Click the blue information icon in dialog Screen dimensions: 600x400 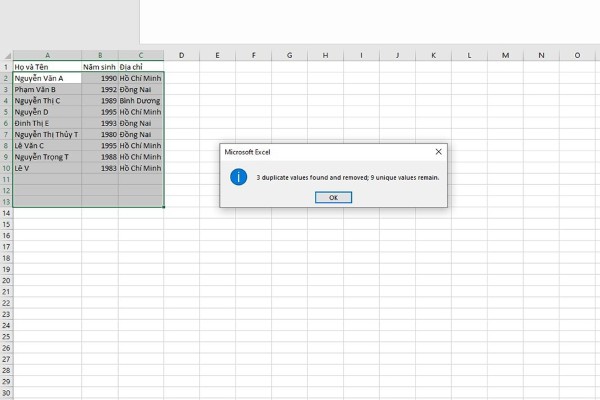238,177
